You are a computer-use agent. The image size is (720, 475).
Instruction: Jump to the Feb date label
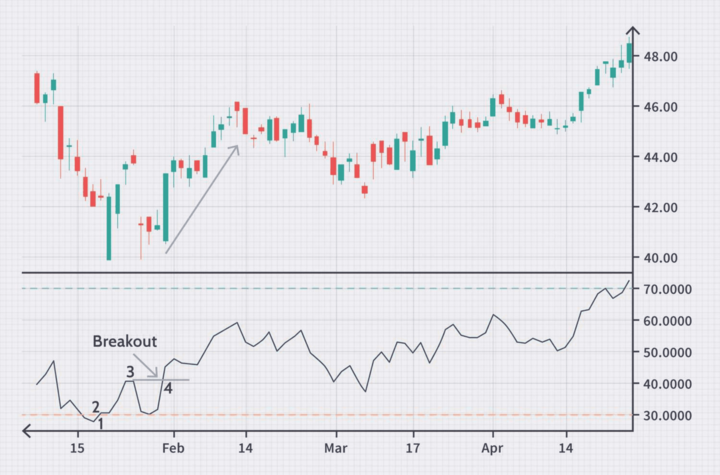[173, 450]
